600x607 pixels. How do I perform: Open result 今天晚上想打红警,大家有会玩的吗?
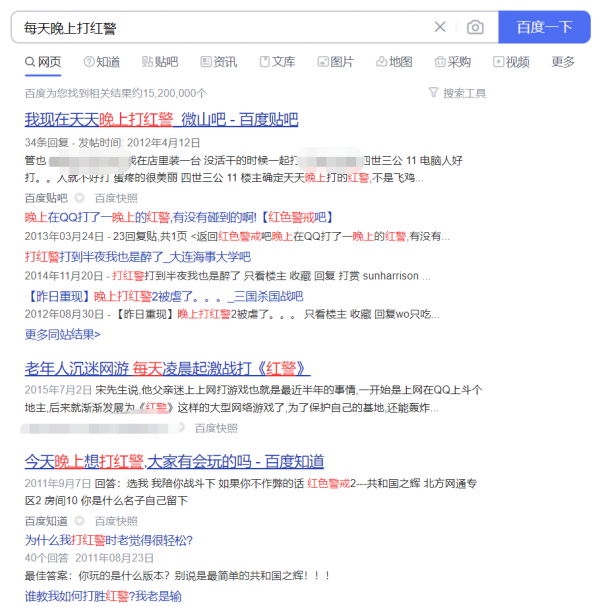(x=174, y=461)
